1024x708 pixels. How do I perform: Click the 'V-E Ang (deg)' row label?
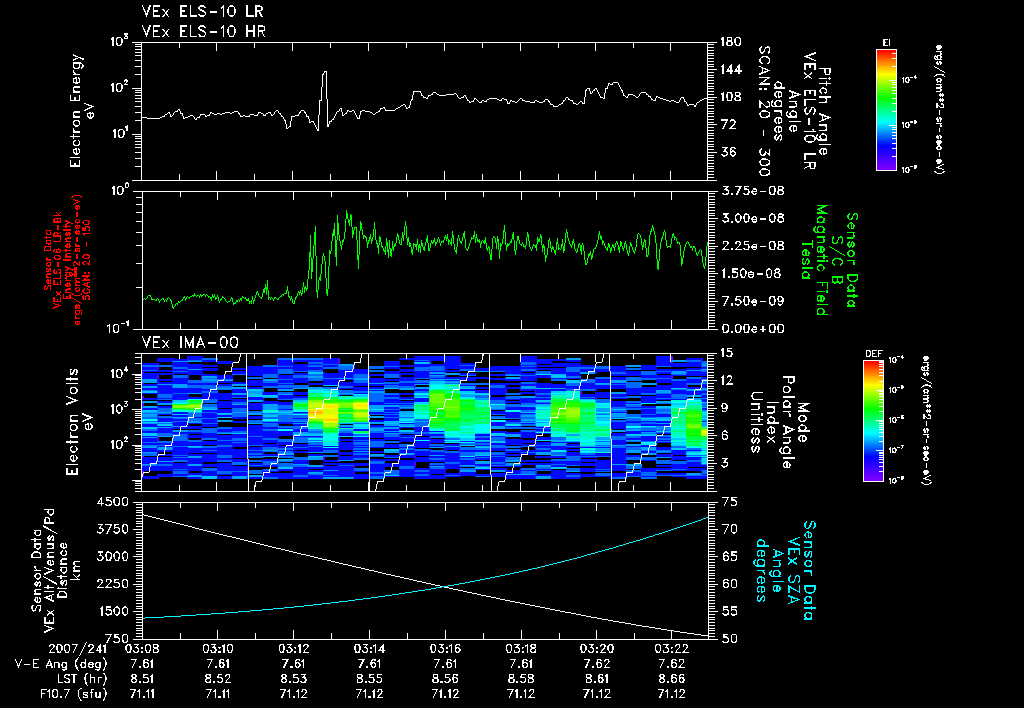tap(60, 664)
